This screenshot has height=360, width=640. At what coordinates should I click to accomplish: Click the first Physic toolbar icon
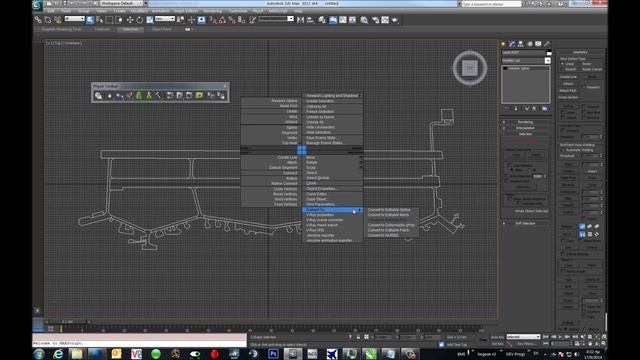[98, 96]
